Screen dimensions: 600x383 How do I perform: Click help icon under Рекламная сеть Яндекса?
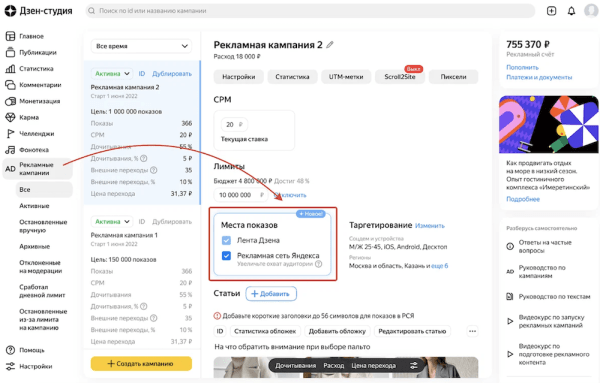[318, 264]
